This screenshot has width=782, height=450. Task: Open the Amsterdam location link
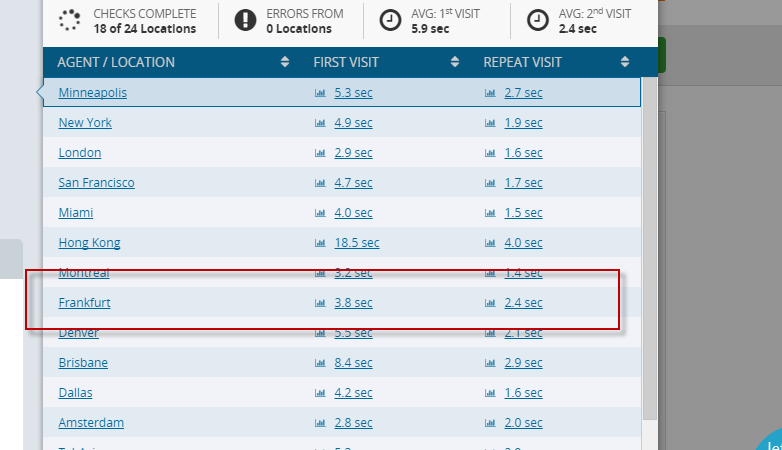91,423
